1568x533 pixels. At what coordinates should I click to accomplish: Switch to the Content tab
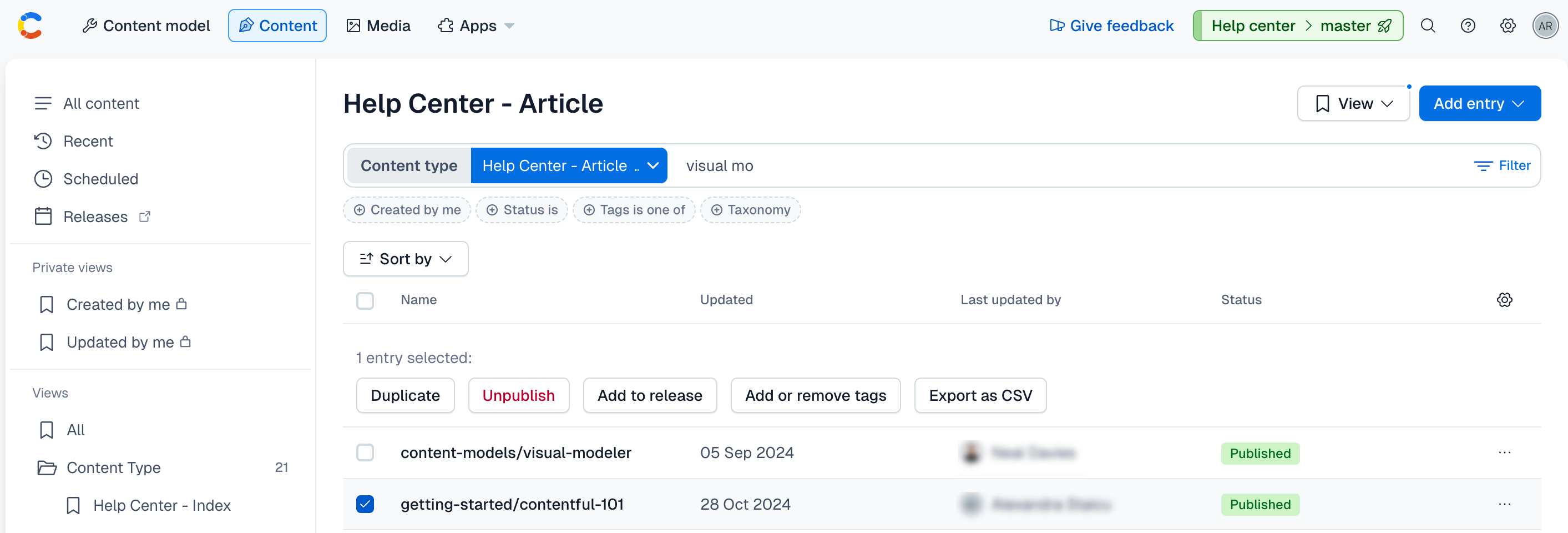click(x=277, y=26)
